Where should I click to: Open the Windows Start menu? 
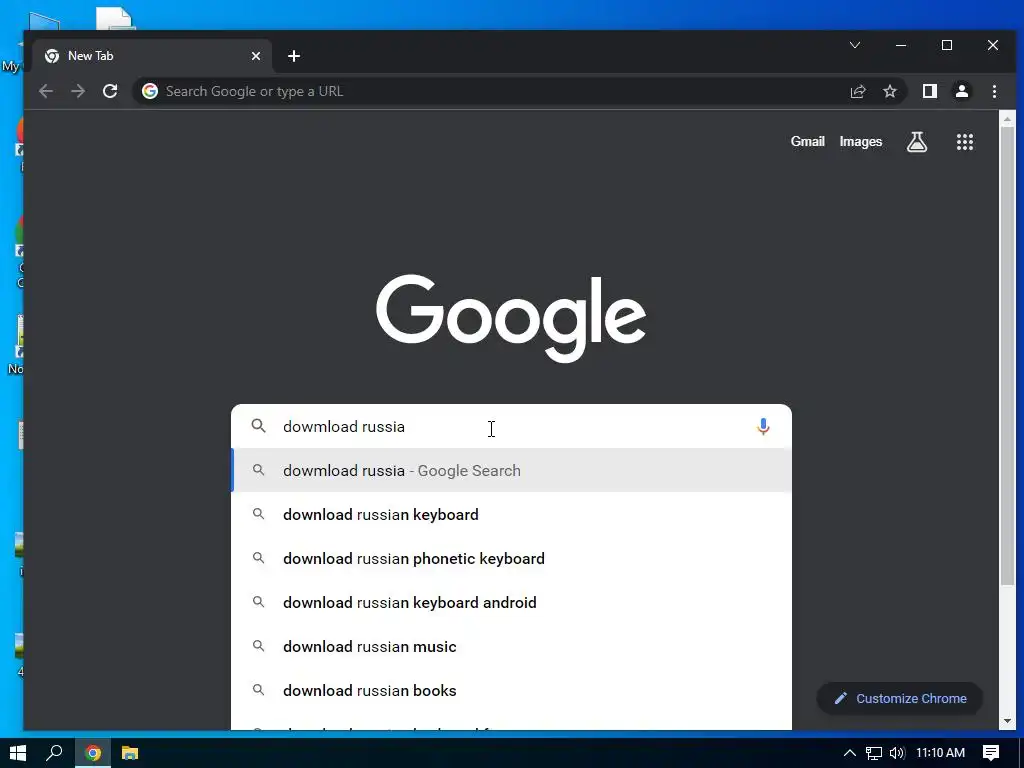click(x=18, y=753)
